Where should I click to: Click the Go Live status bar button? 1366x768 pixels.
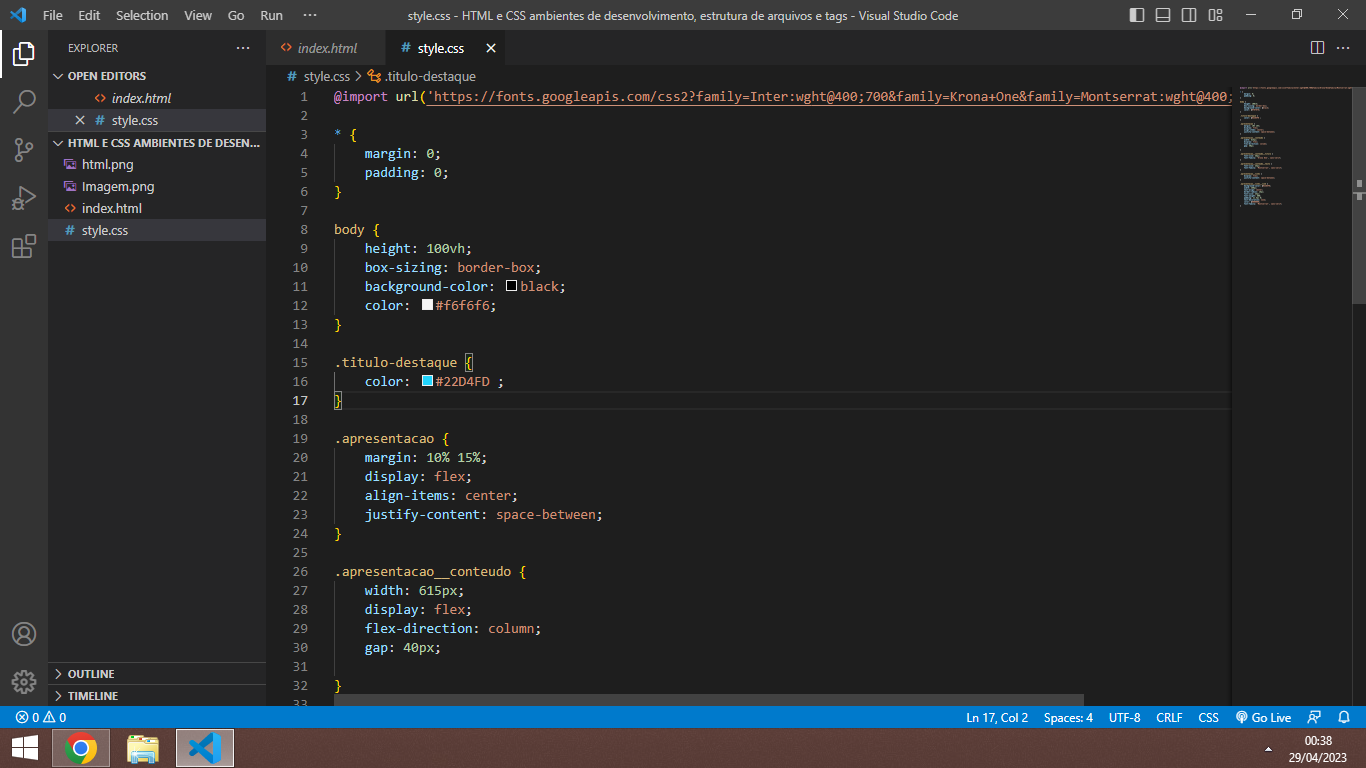tap(1263, 717)
